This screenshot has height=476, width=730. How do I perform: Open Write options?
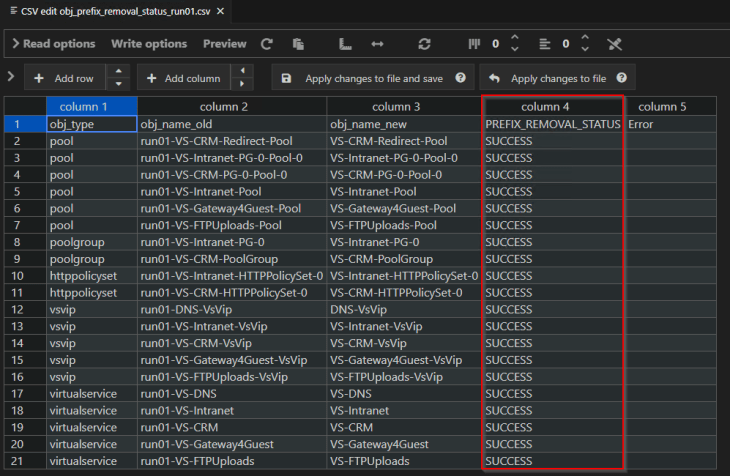pos(149,44)
